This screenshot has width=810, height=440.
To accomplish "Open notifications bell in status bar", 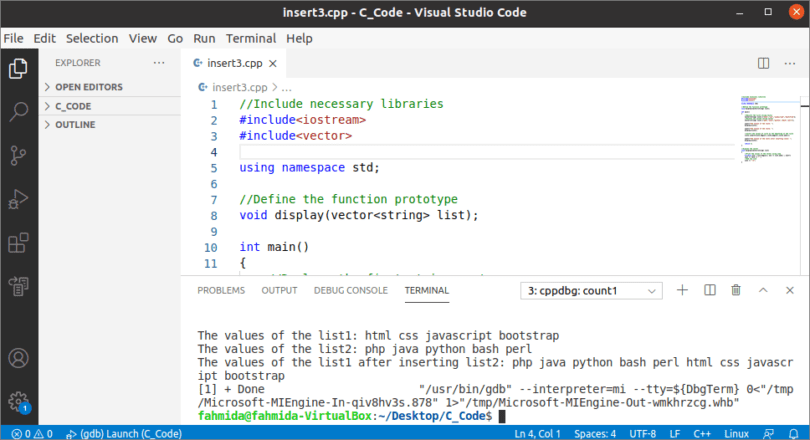I will (x=794, y=434).
